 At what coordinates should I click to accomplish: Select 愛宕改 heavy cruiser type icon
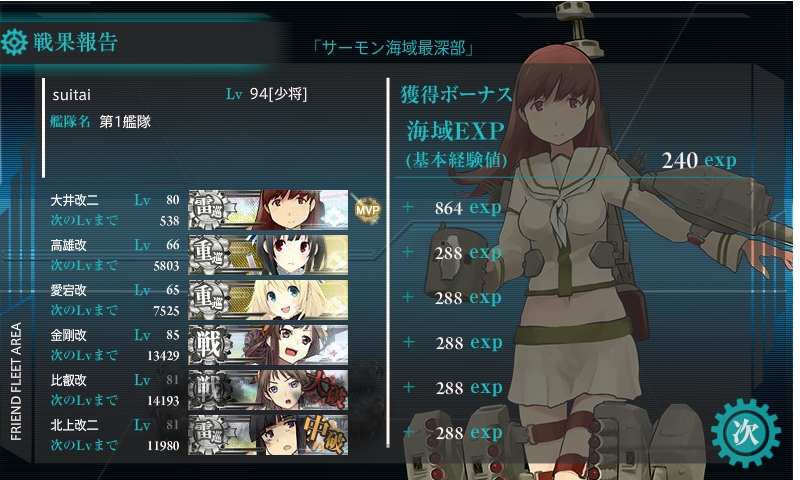click(x=209, y=299)
